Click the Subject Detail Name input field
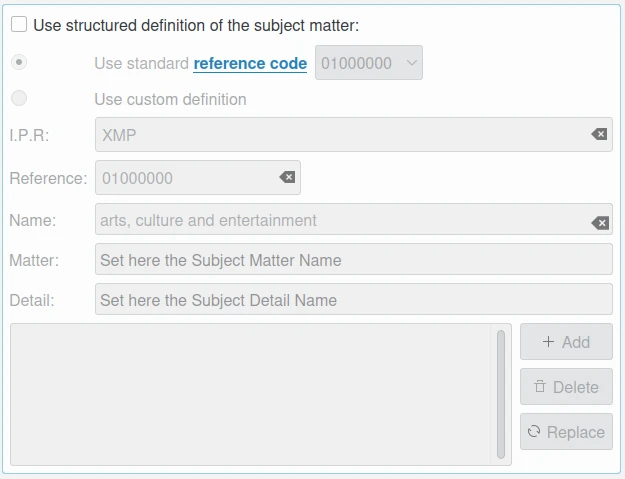The image size is (625, 479). [353, 300]
